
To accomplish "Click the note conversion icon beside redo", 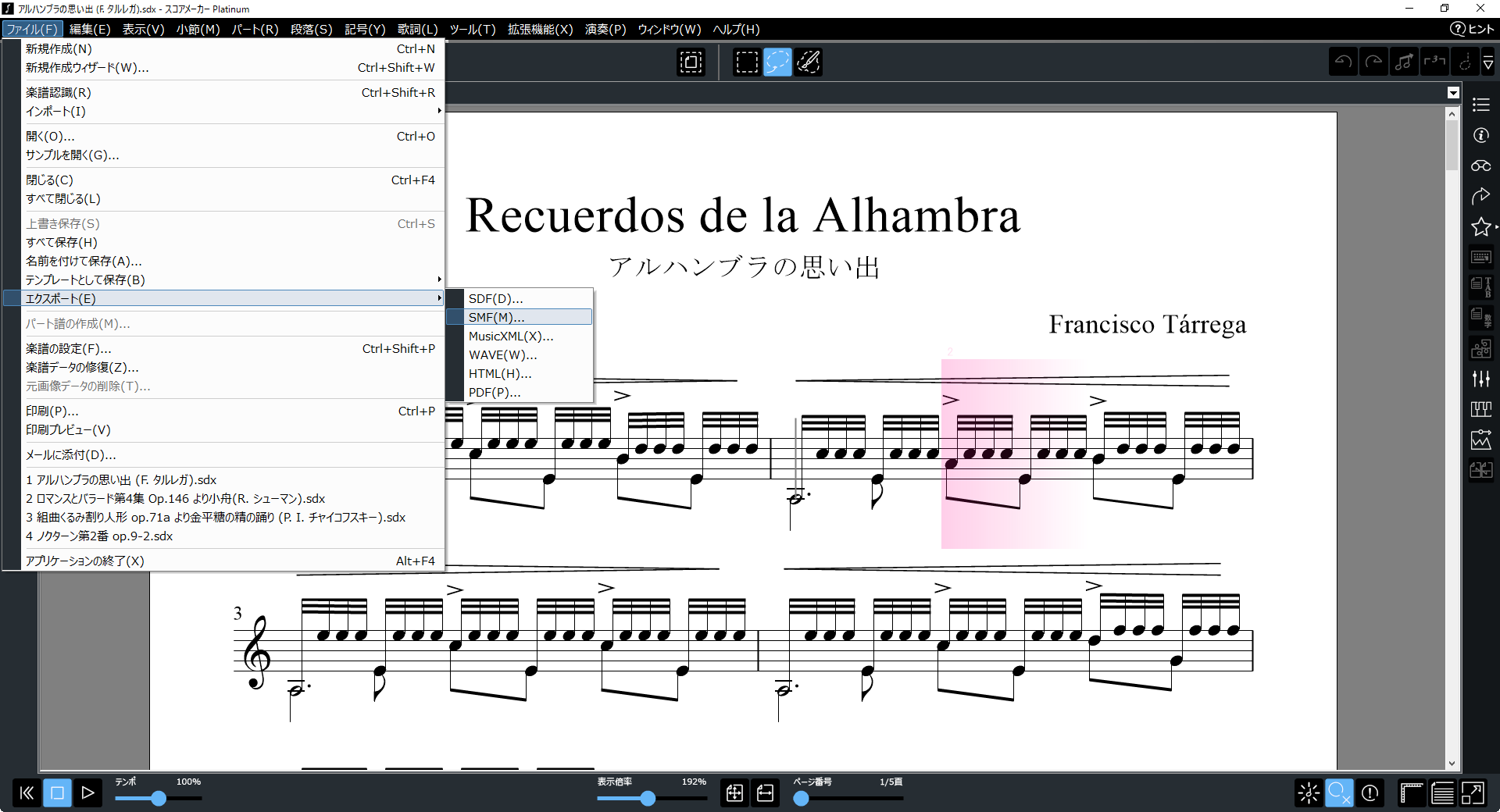I will coord(1404,62).
